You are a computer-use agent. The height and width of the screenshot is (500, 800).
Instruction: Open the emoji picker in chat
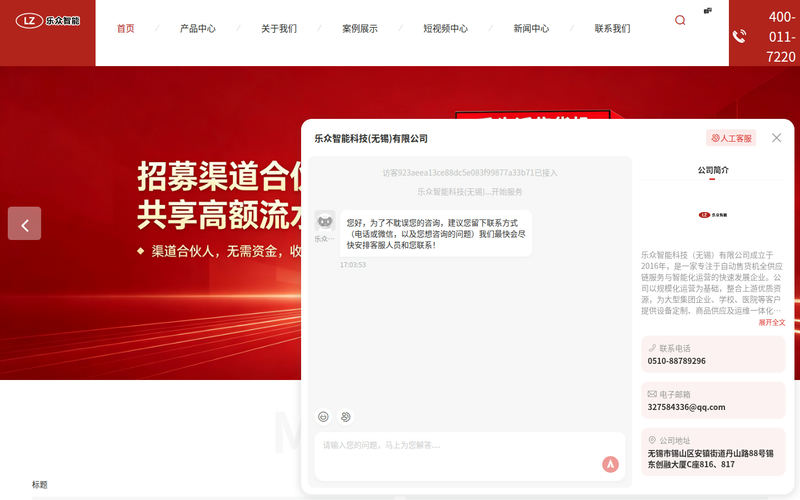tap(323, 417)
